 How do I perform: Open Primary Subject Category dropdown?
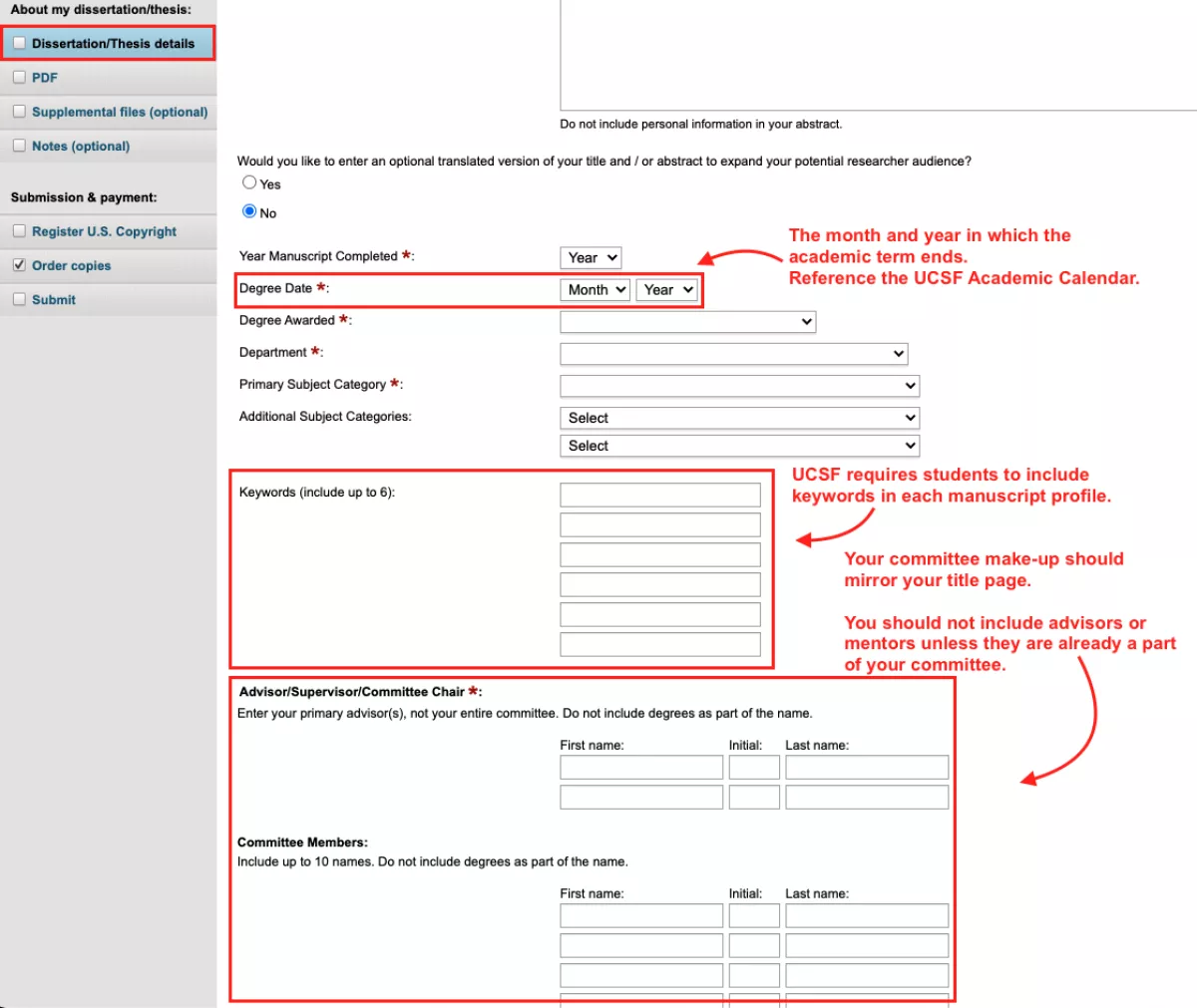[740, 385]
